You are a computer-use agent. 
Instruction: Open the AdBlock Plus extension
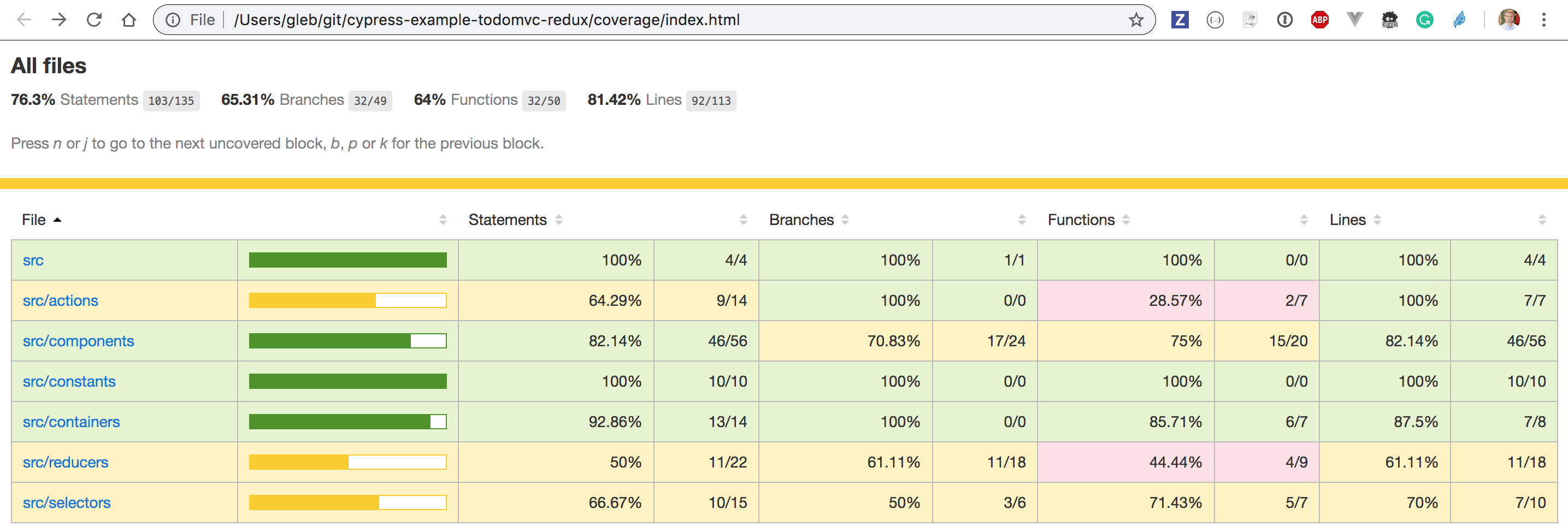pyautogui.click(x=1319, y=20)
